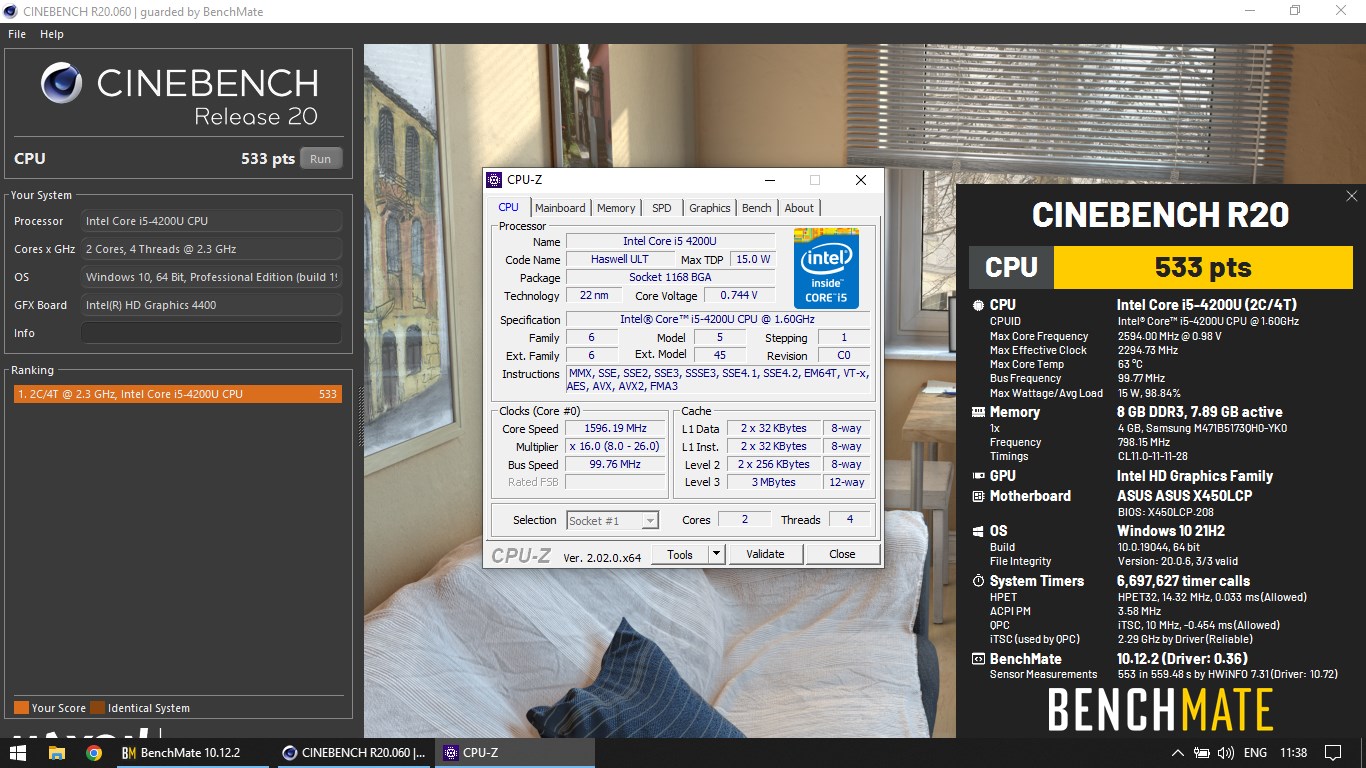Switch to the CPU tab in CPU-Z
1366x768 pixels.
coord(509,208)
